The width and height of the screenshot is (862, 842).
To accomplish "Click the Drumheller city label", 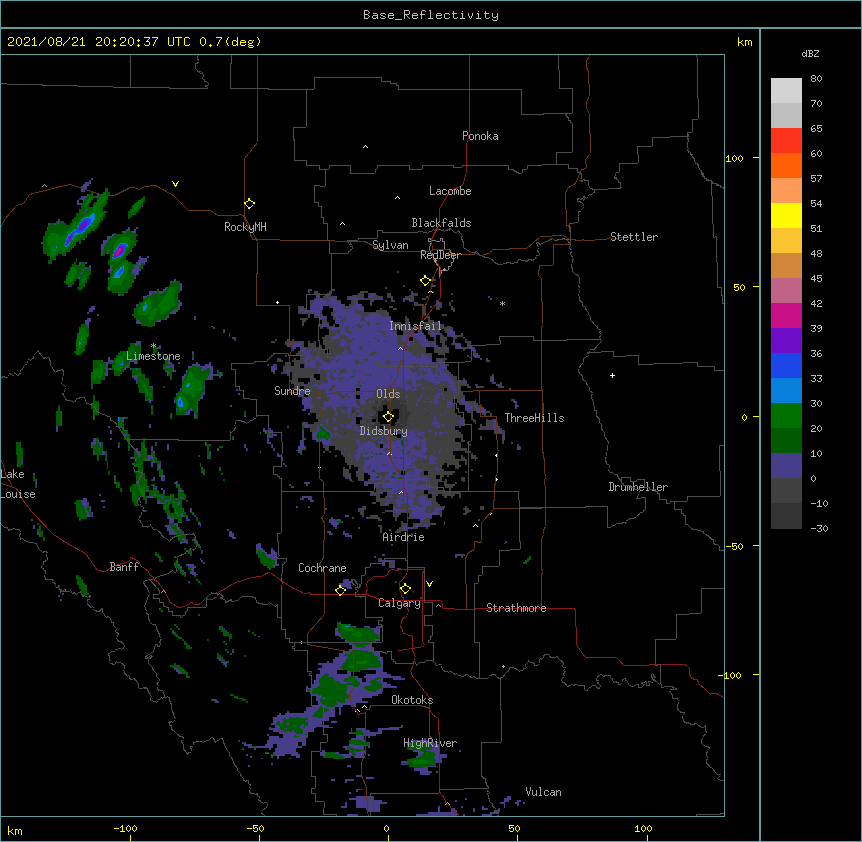I will click(638, 487).
